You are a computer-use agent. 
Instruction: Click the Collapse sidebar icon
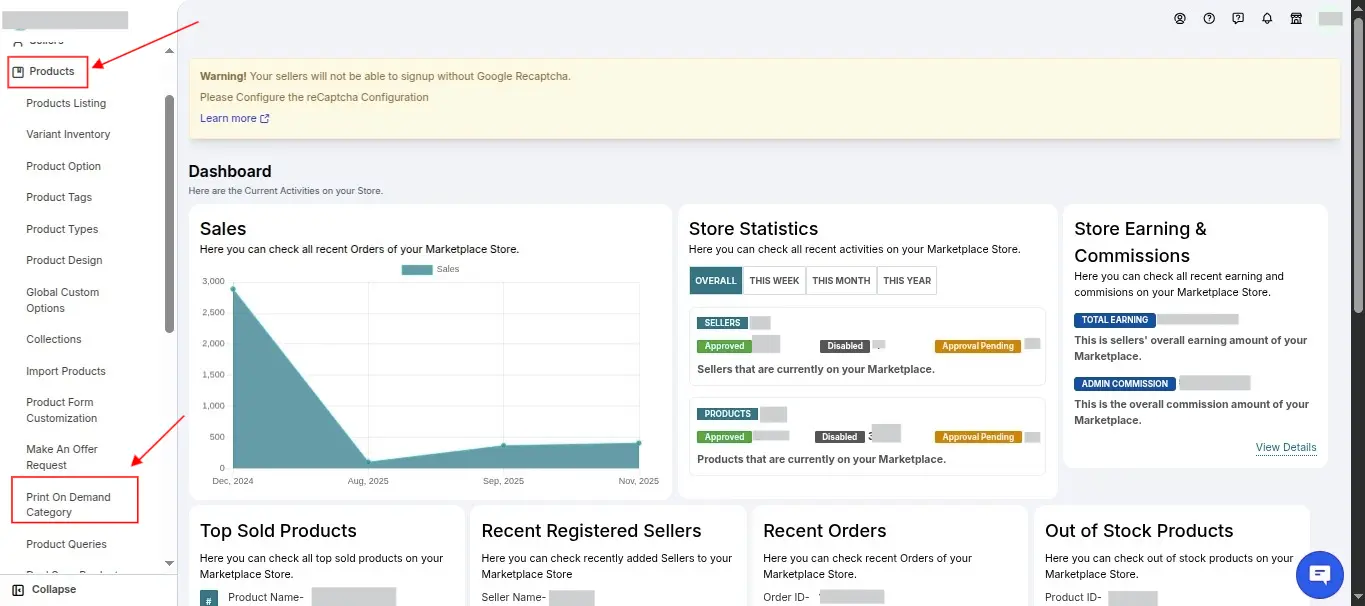[x=18, y=590]
